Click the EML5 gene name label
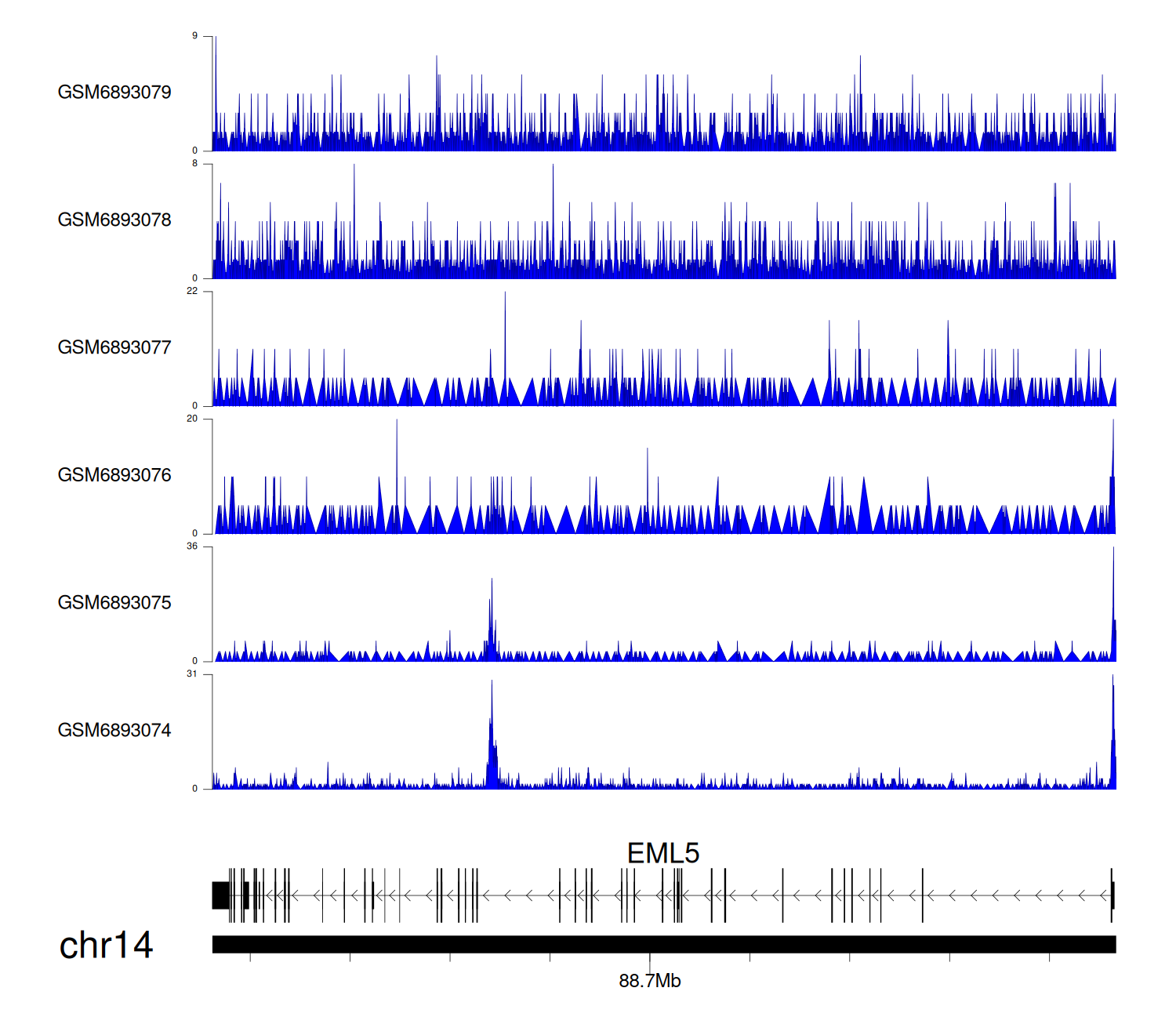The width and height of the screenshot is (1176, 1035). [662, 853]
